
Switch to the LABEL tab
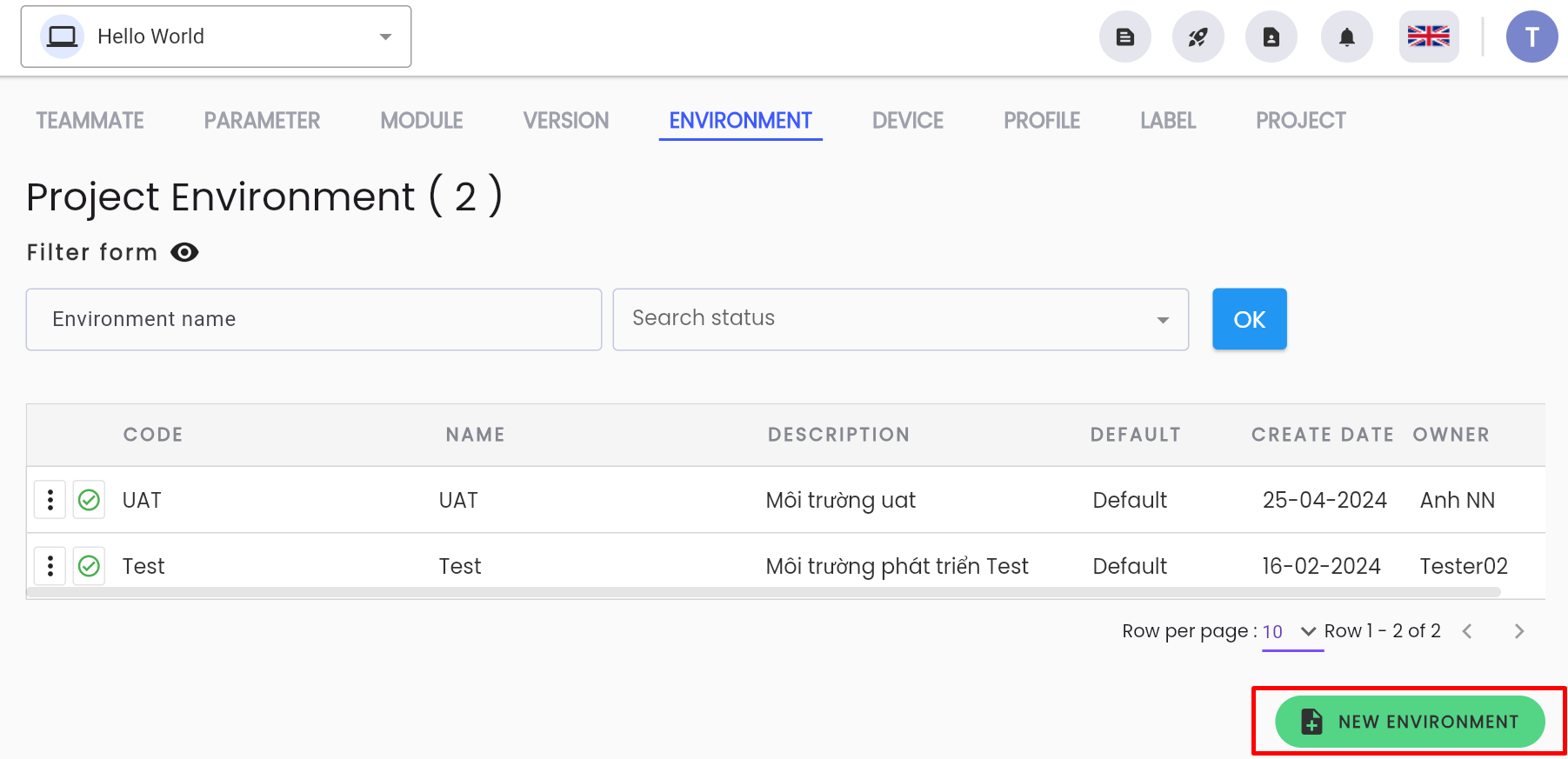click(1168, 121)
